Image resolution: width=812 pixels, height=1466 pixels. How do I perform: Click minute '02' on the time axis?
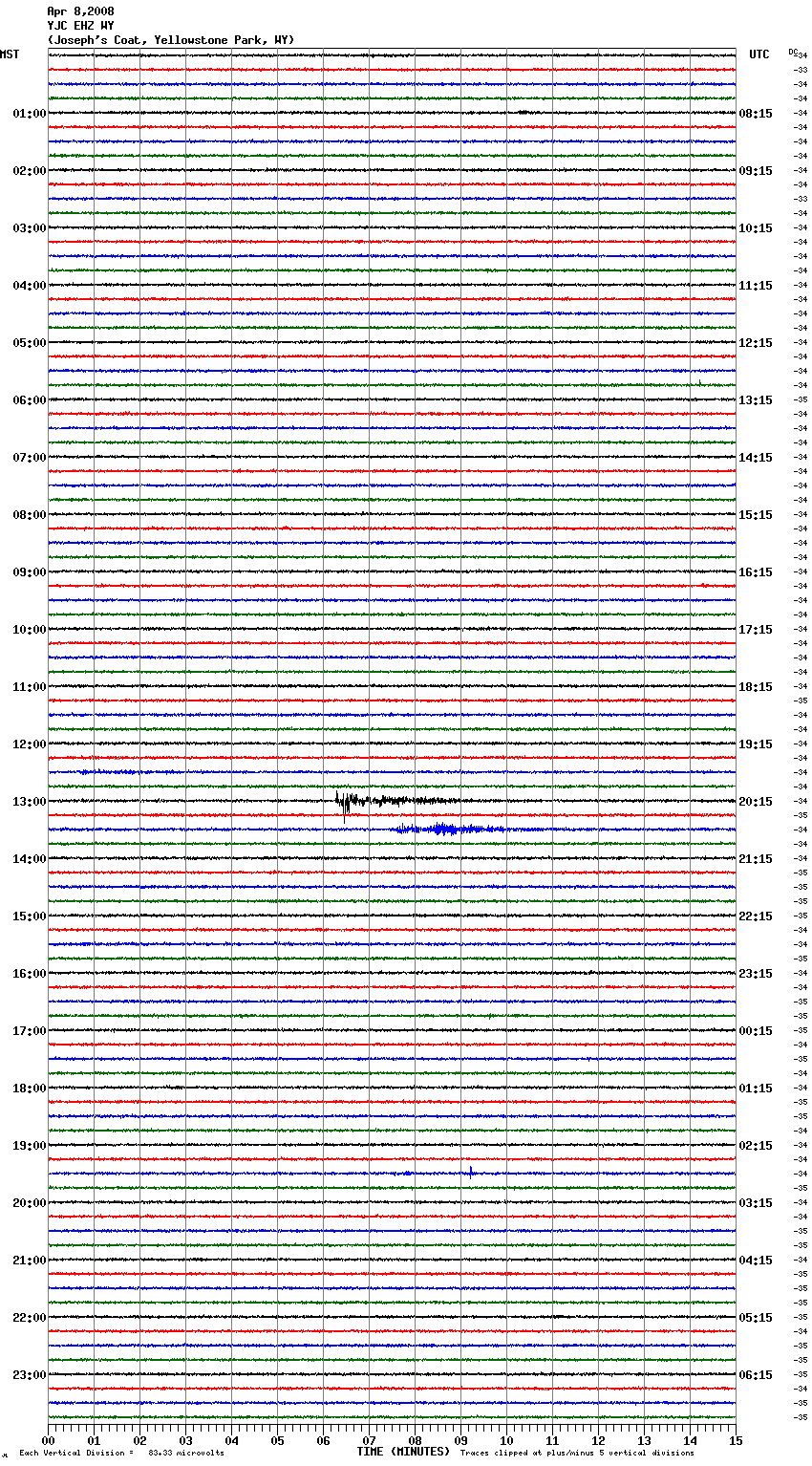pyautogui.click(x=140, y=1440)
